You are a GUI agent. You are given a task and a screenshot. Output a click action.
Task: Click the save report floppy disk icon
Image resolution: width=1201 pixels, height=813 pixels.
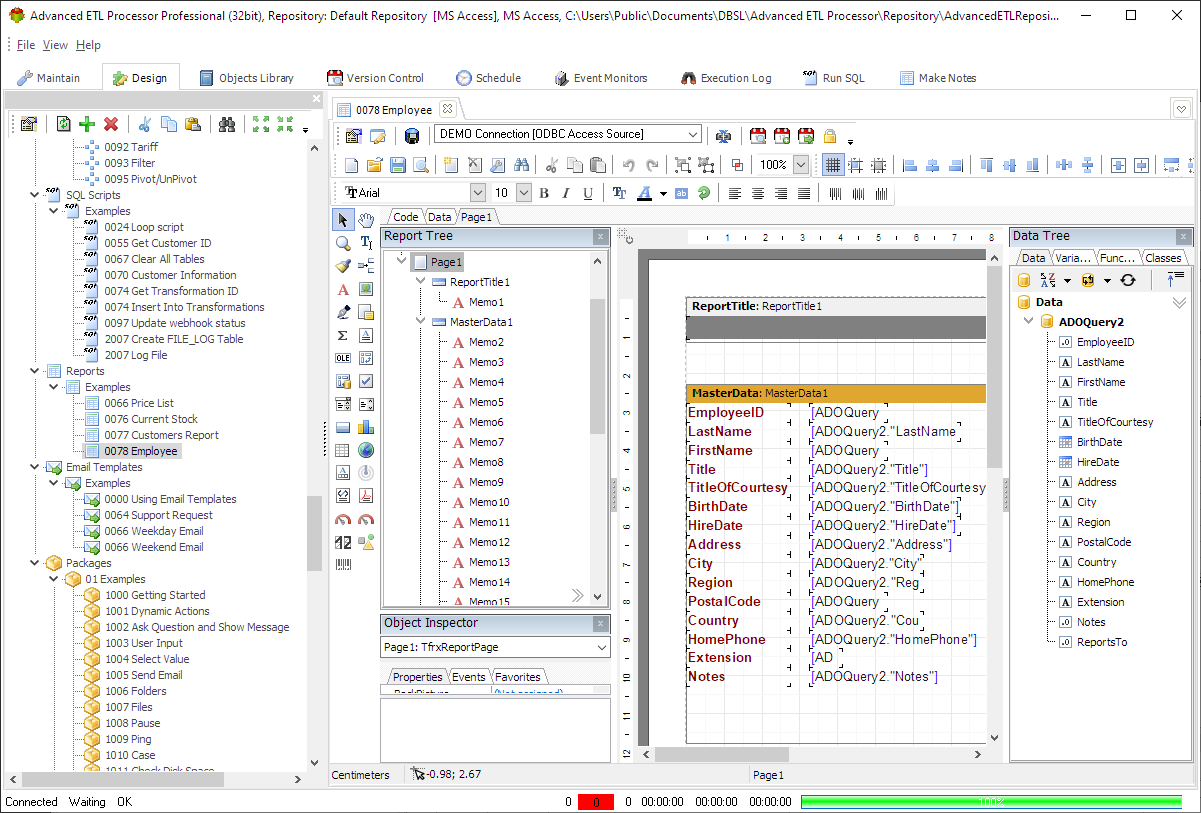coord(398,165)
